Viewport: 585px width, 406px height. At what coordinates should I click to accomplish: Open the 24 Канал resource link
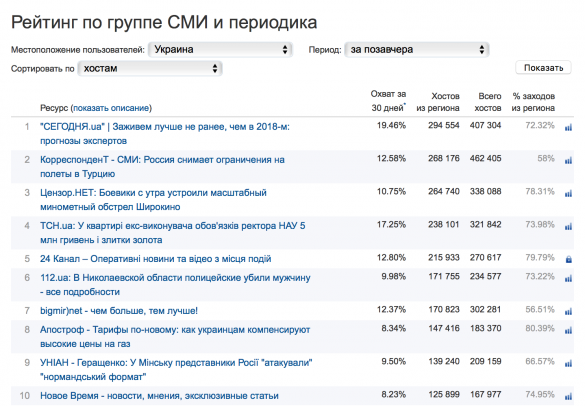(156, 259)
